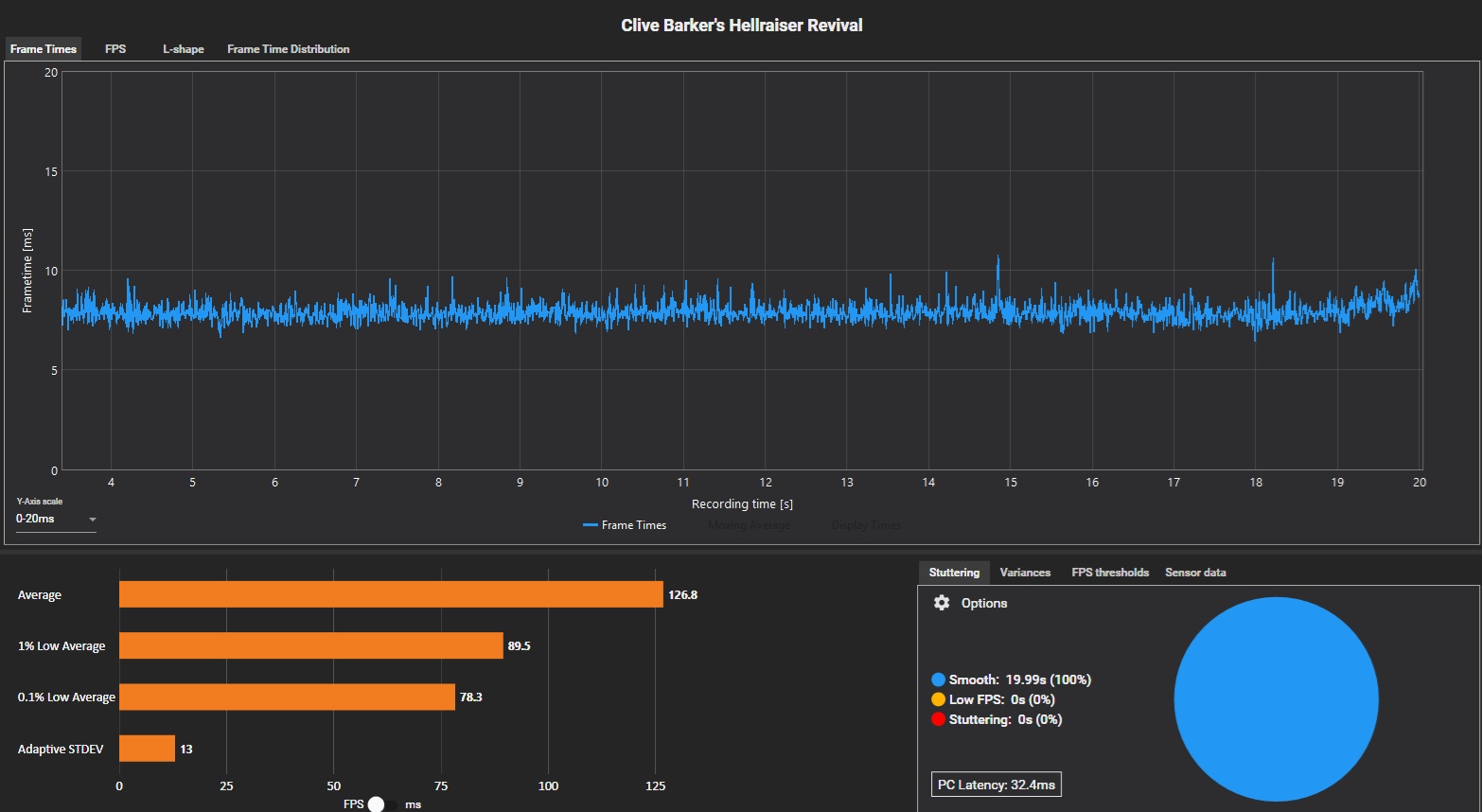Image resolution: width=1482 pixels, height=812 pixels.
Task: Show the Display Times series
Action: [866, 525]
